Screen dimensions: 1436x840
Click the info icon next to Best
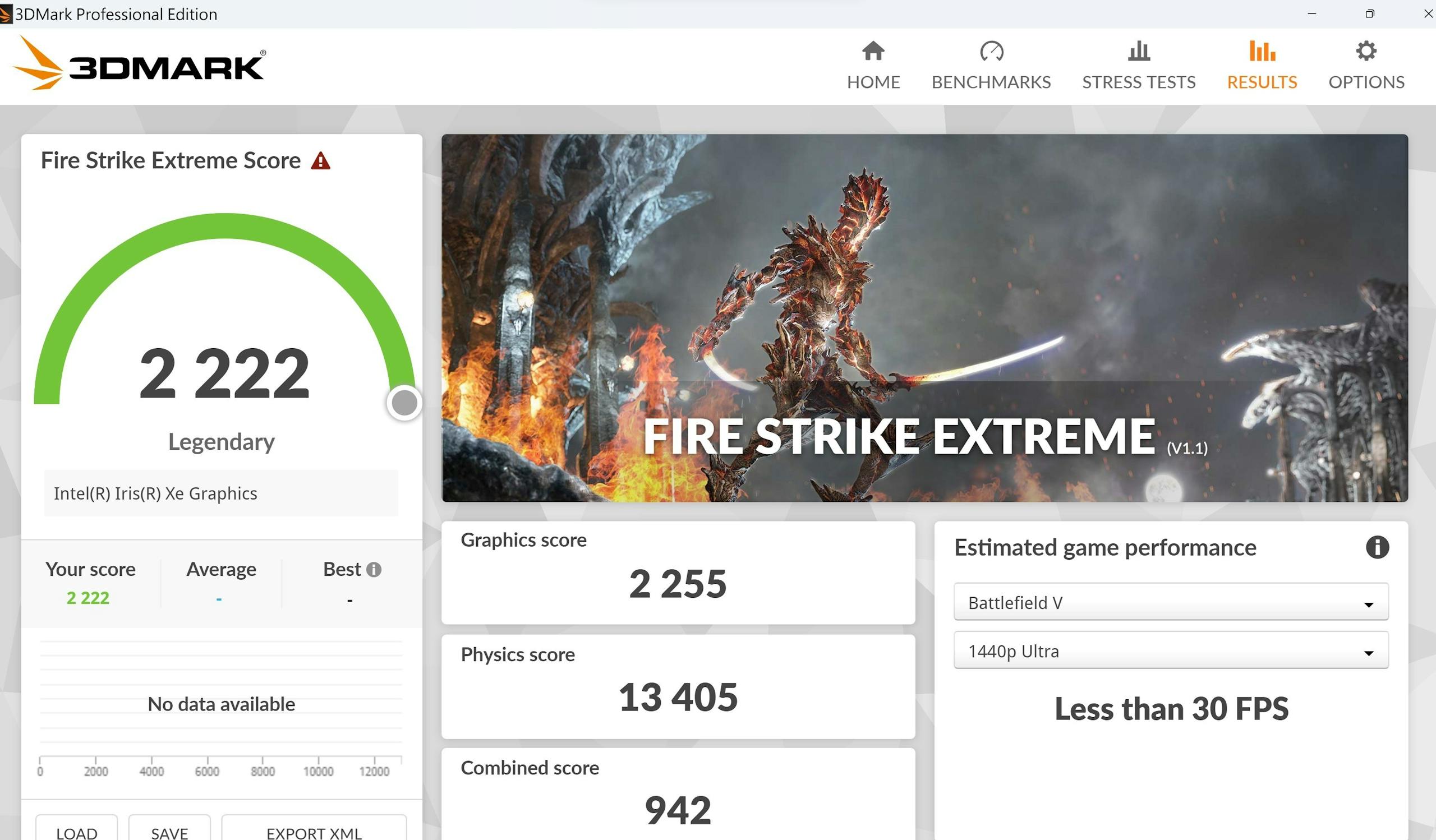(x=374, y=570)
